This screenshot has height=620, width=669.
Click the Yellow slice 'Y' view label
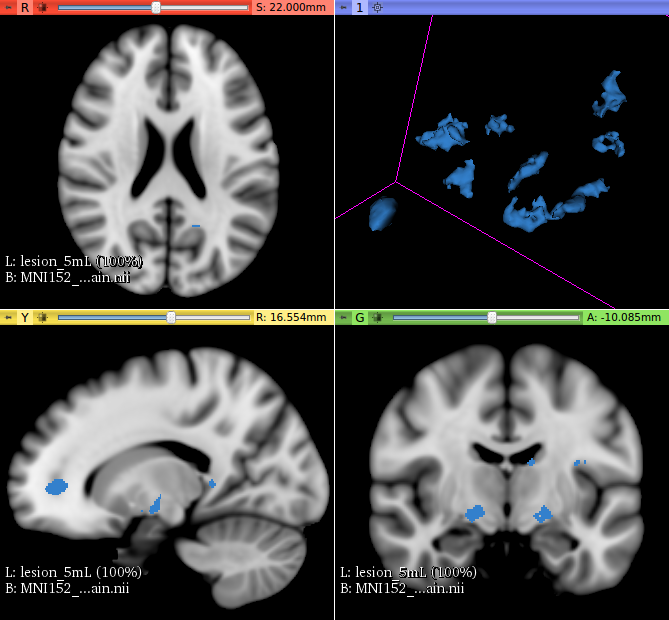click(x=25, y=317)
